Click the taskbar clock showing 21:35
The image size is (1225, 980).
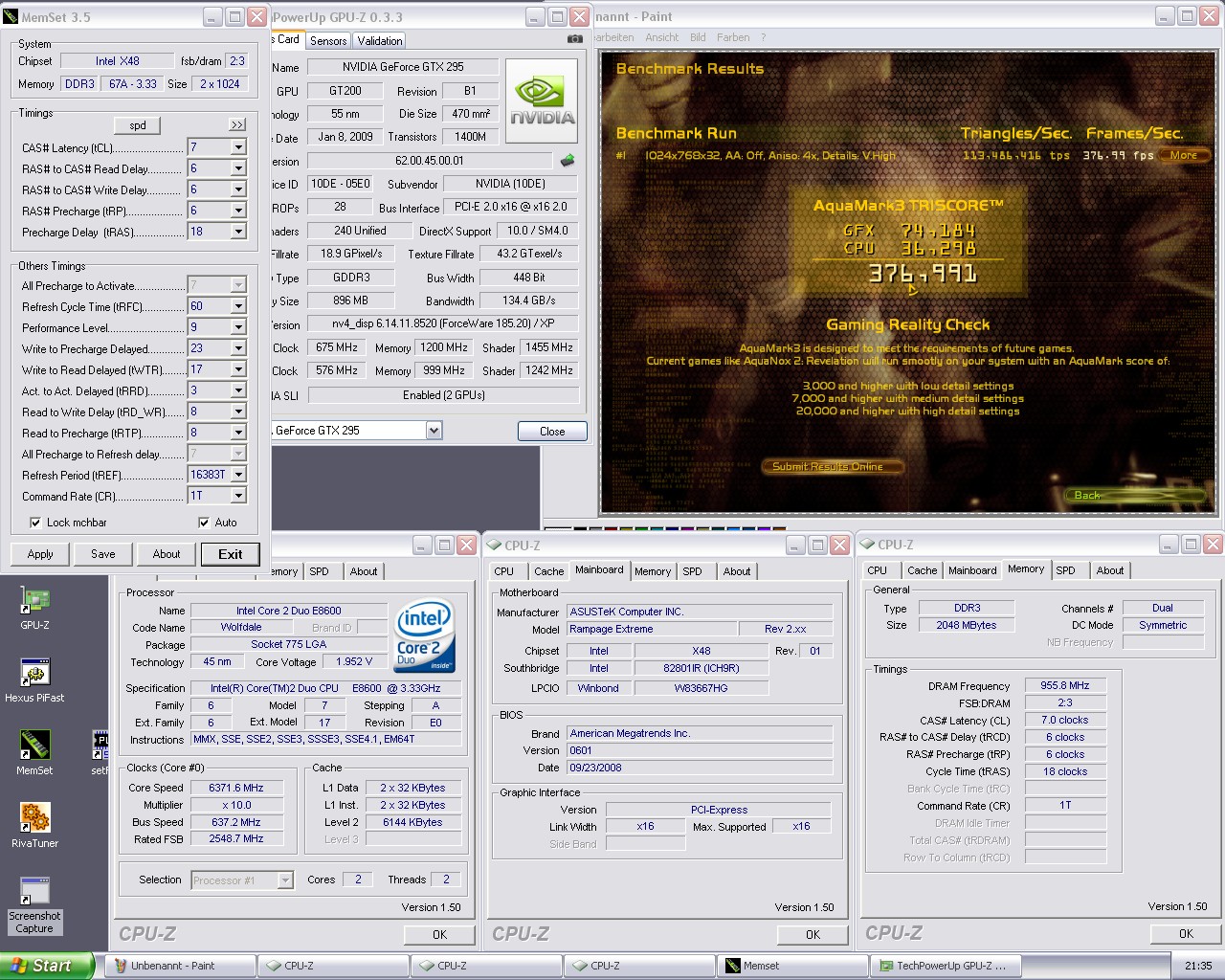[x=1198, y=966]
